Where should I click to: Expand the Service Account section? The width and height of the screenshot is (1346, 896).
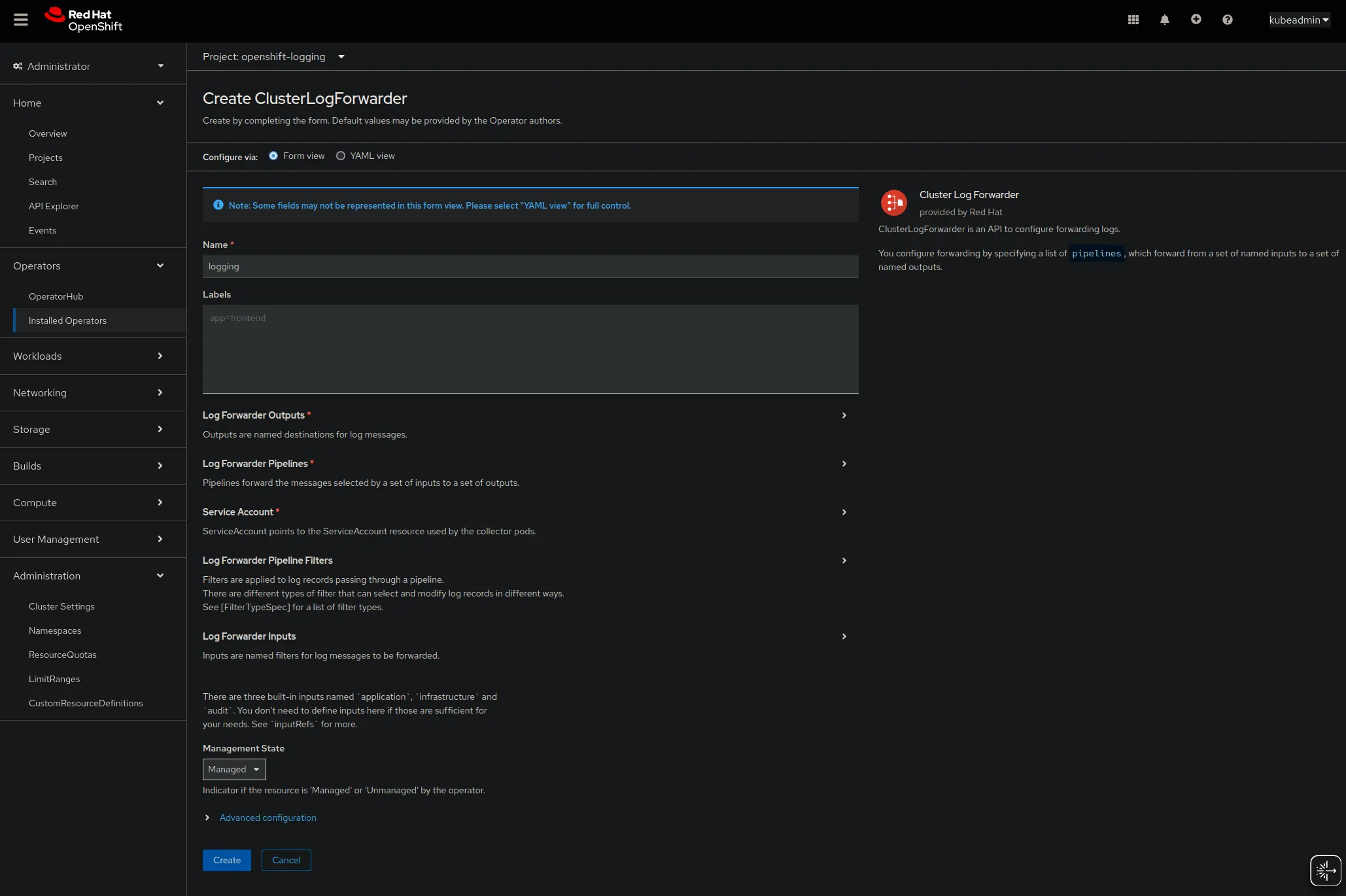pyautogui.click(x=844, y=512)
